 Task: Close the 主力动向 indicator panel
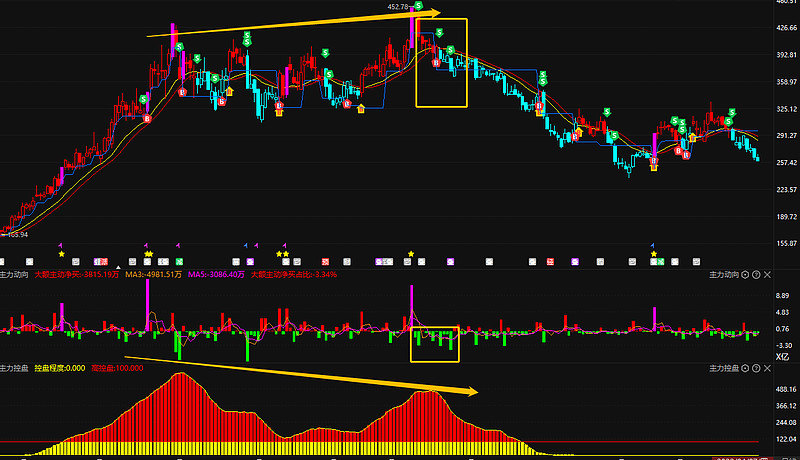point(767,275)
